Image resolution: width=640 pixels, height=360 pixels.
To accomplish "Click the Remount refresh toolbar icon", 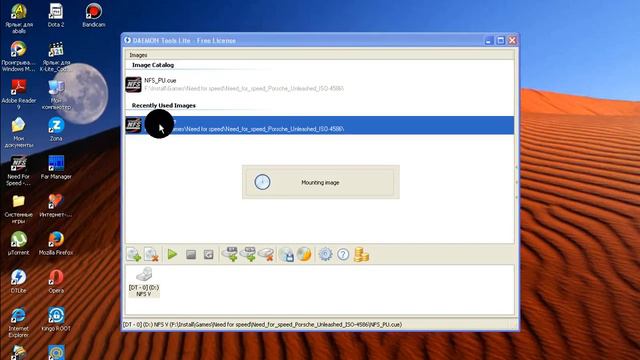I will point(209,255).
